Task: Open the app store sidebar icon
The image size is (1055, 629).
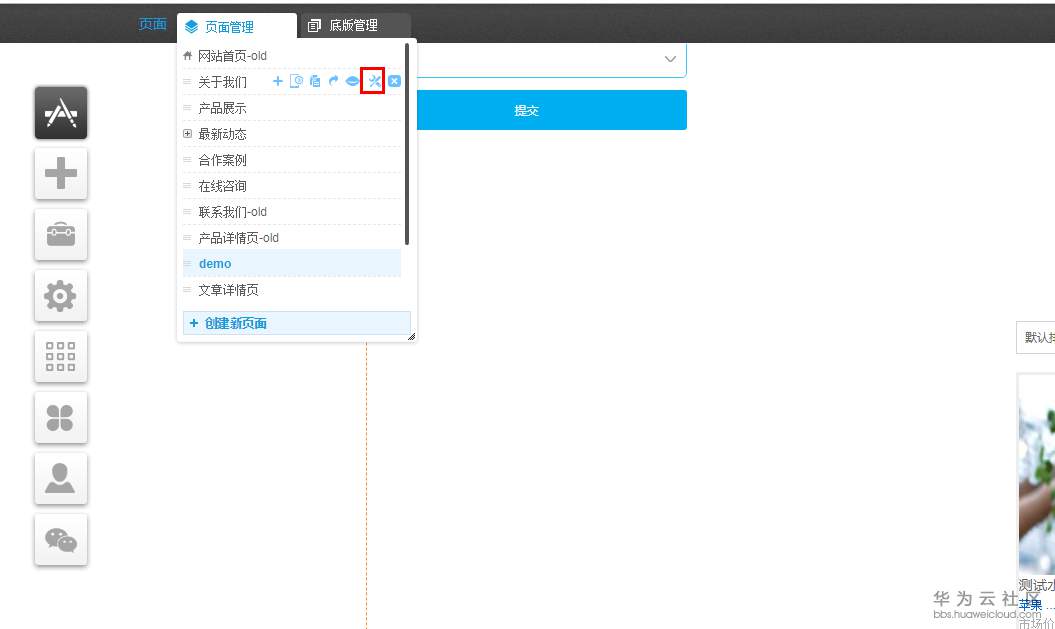Action: [61, 113]
